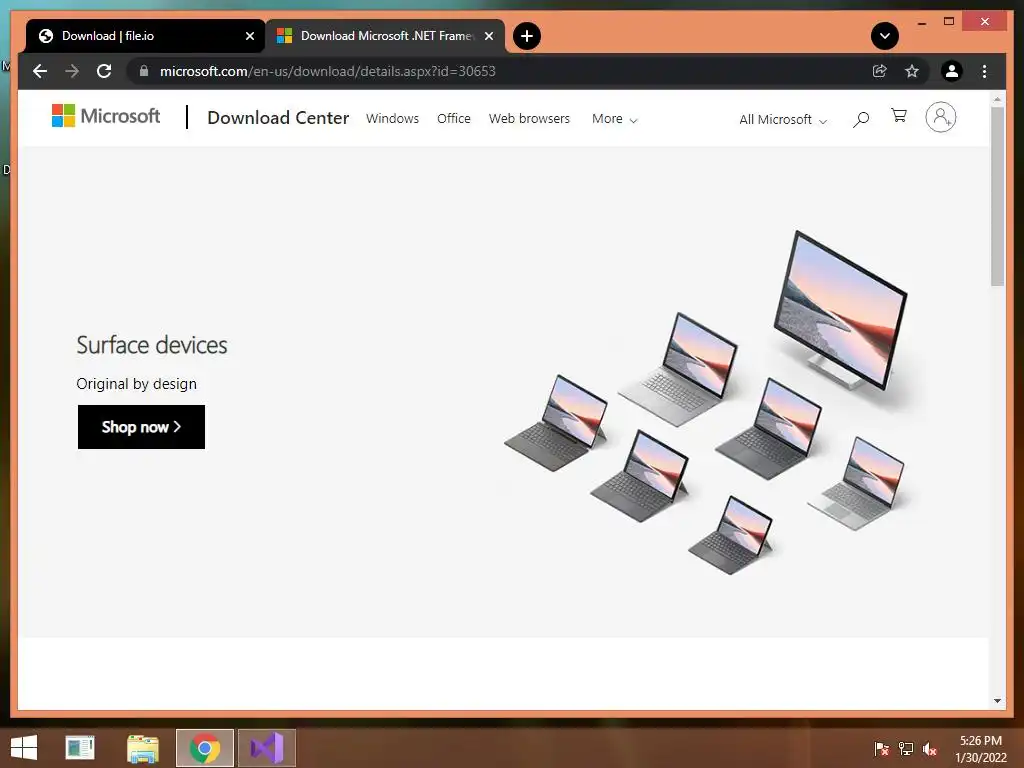Open the site search magnifier
Image resolution: width=1024 pixels, height=768 pixels.
[861, 119]
